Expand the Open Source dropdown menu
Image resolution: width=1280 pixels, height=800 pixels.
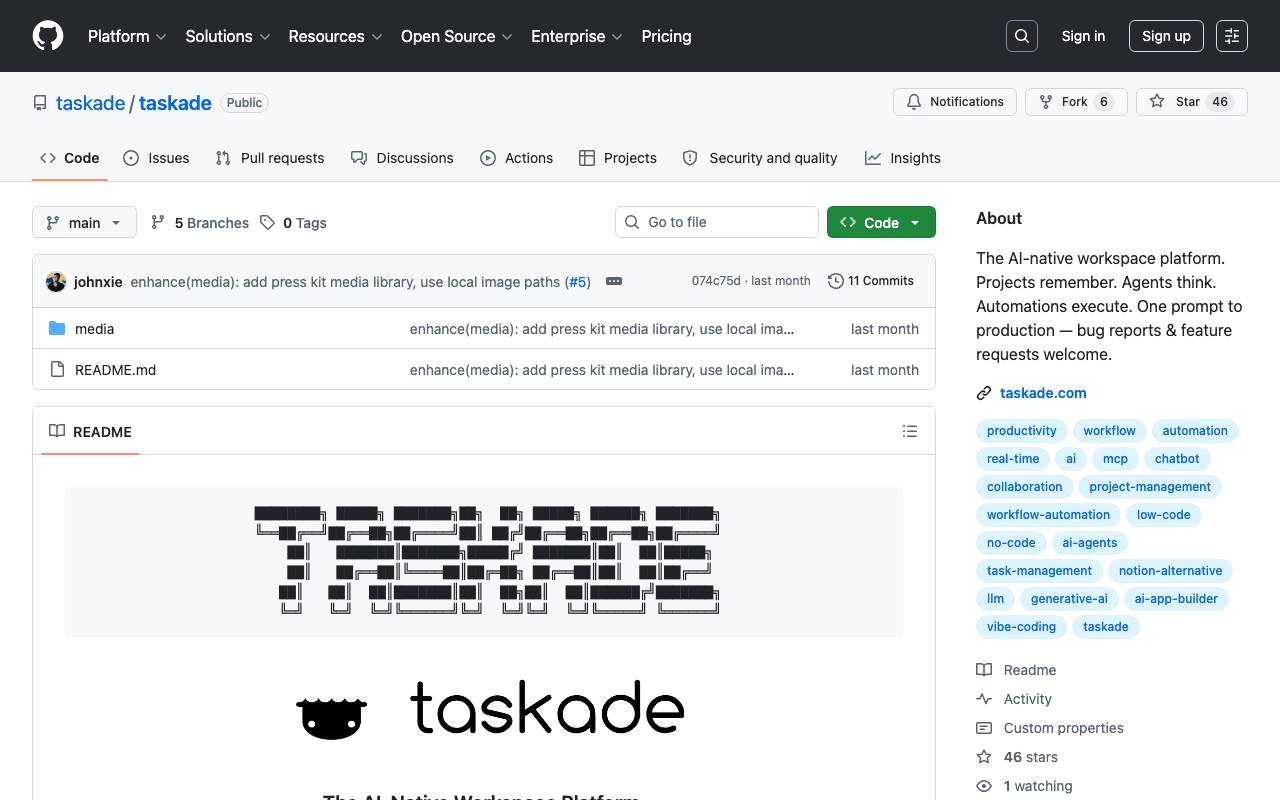457,36
